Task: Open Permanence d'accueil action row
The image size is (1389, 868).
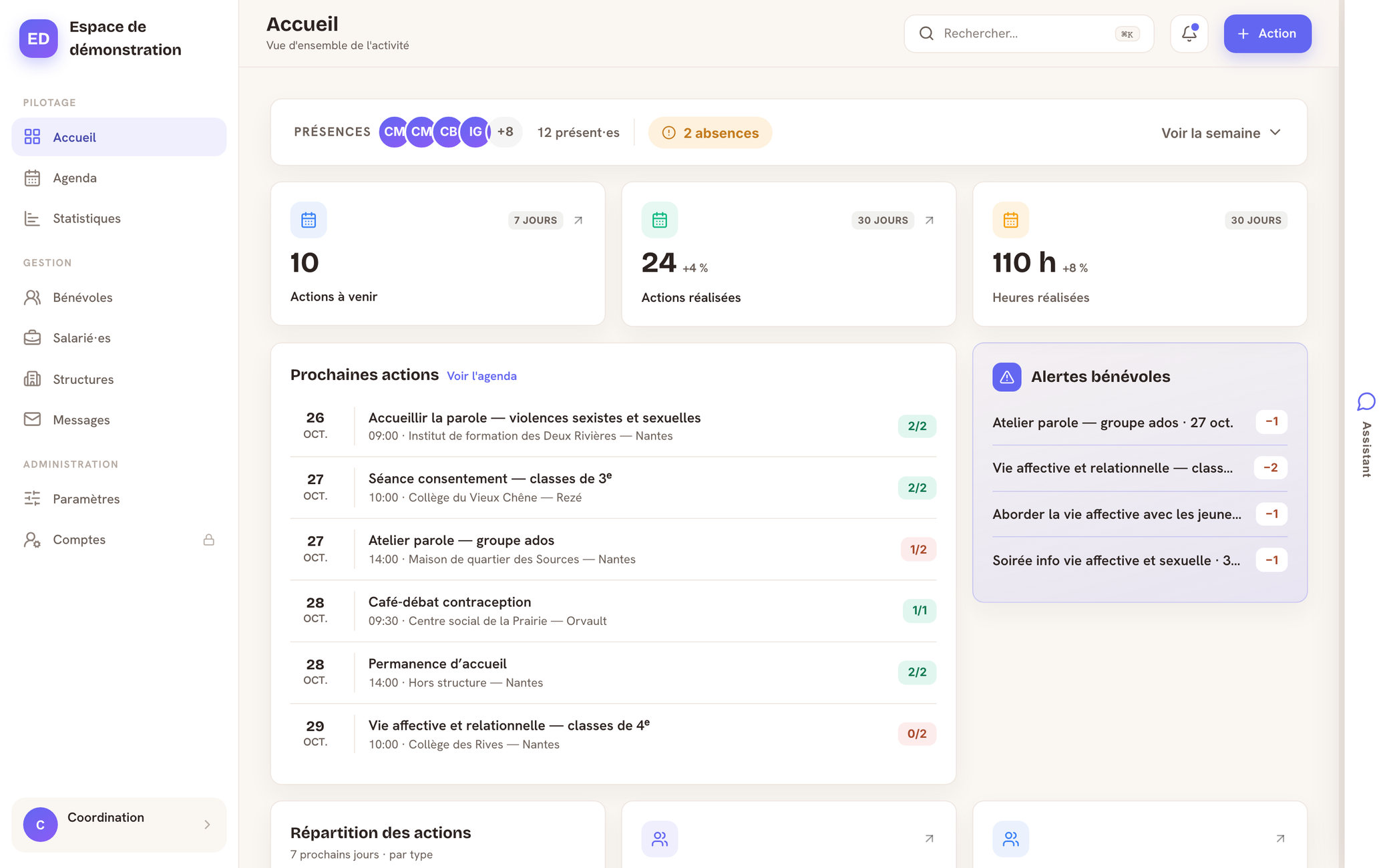Action: coord(613,672)
